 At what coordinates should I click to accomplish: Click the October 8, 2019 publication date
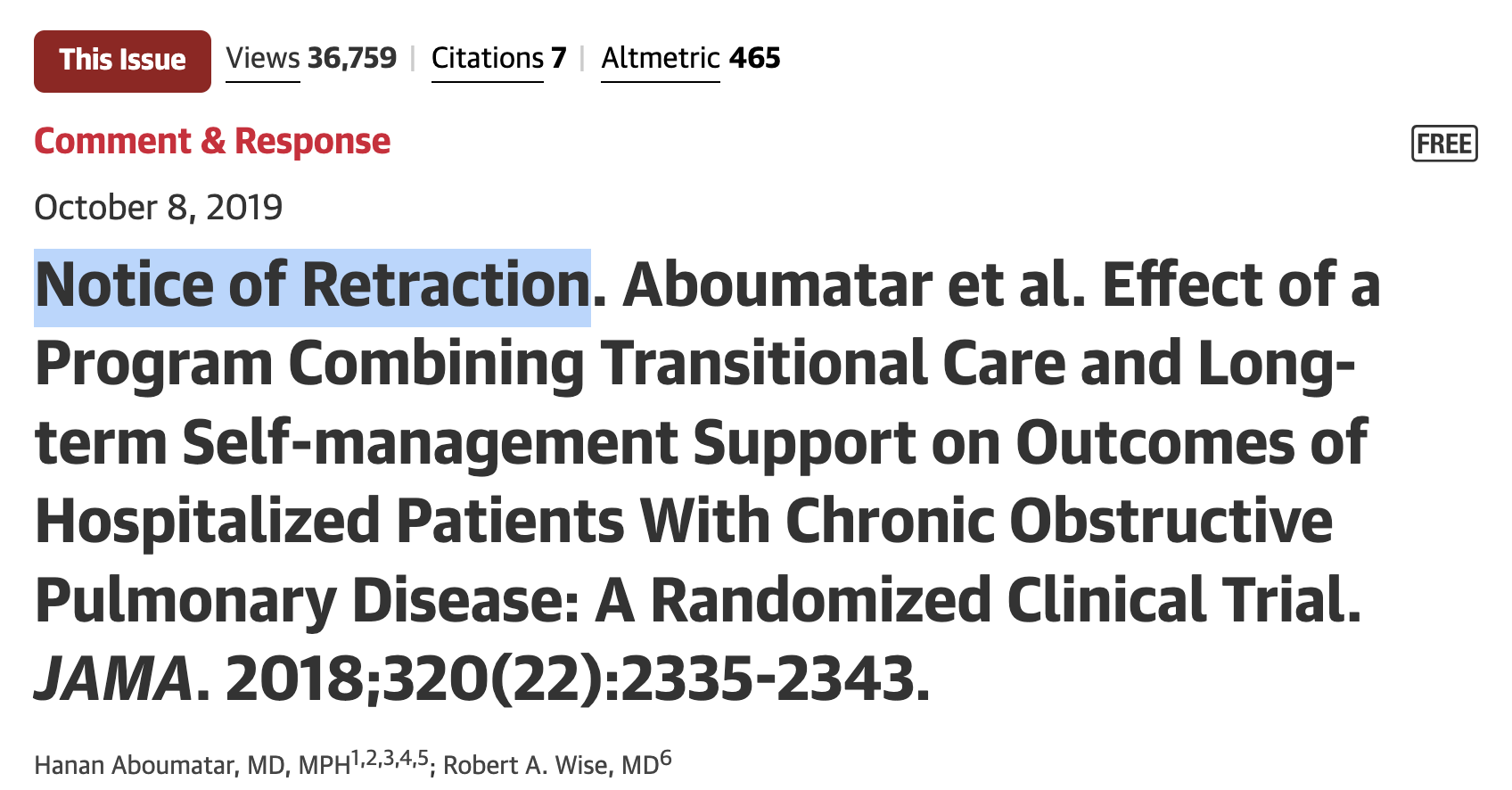(x=159, y=208)
